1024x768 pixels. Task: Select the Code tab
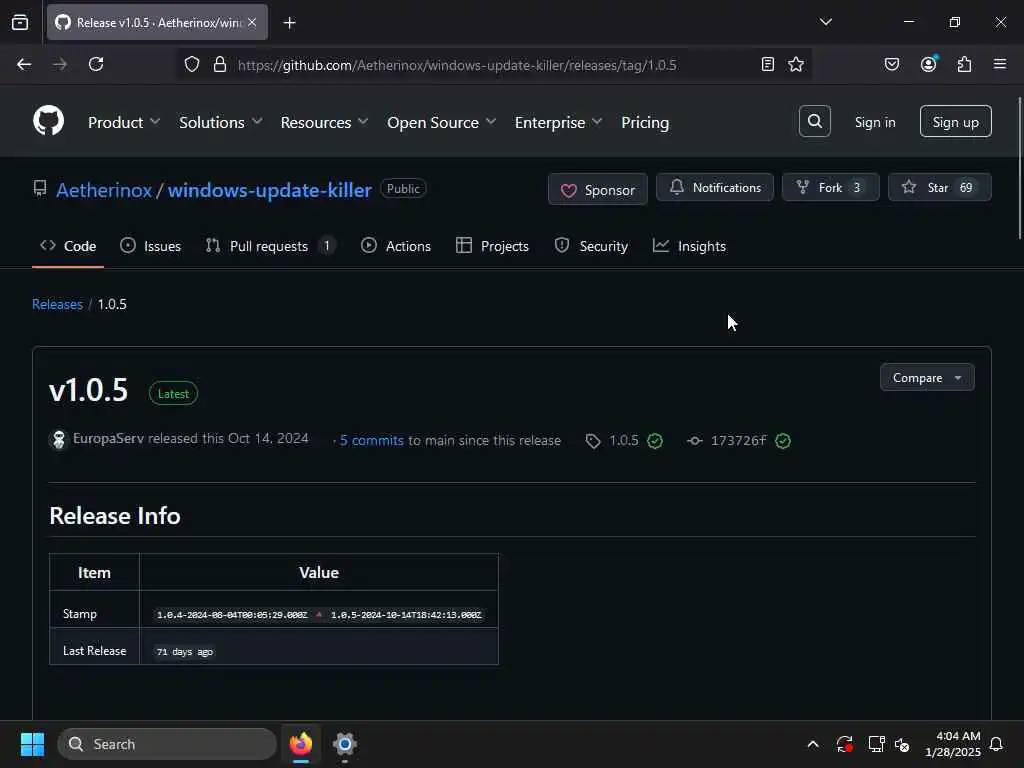(x=68, y=246)
